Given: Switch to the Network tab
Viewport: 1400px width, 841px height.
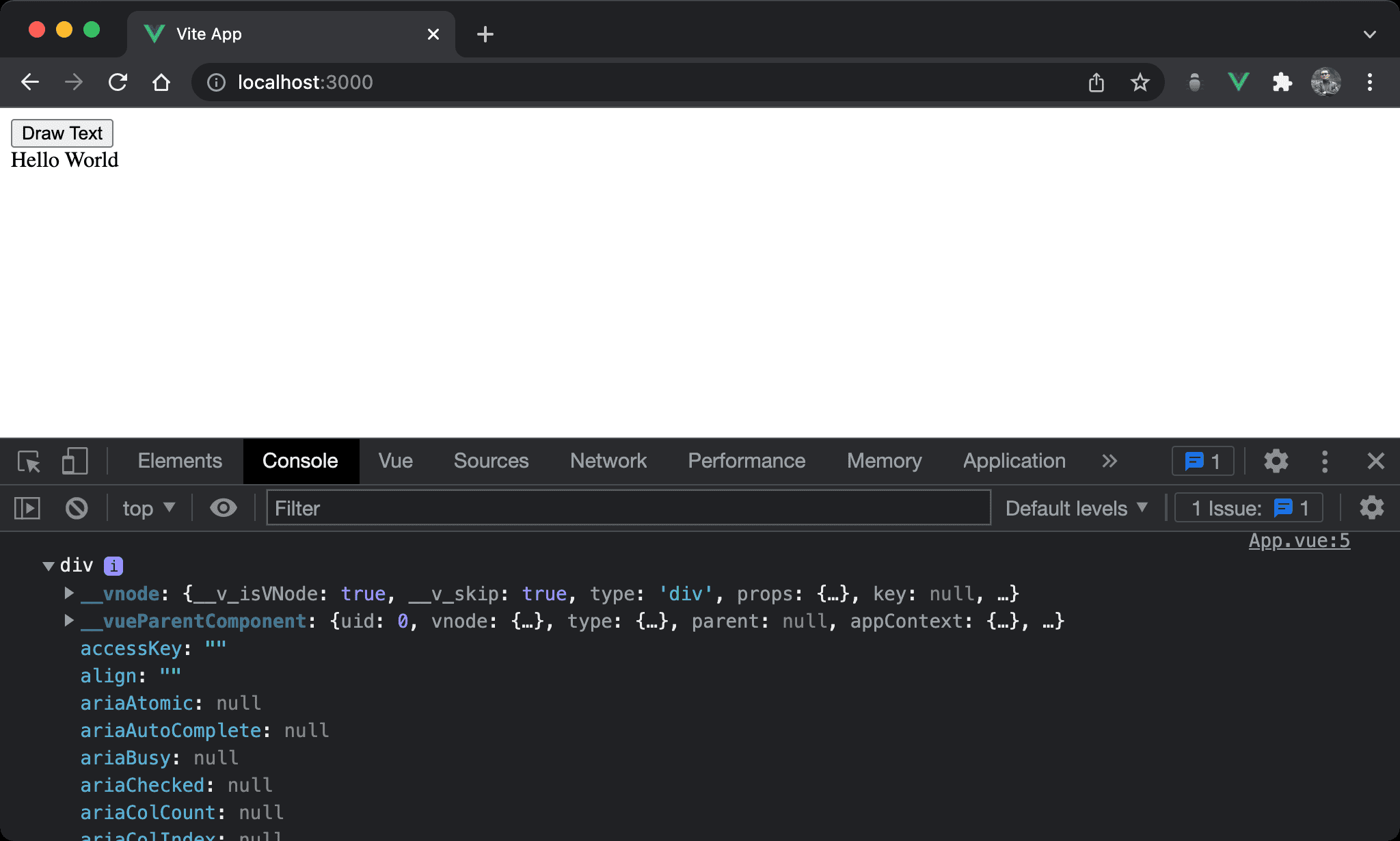Looking at the screenshot, I should tap(608, 462).
